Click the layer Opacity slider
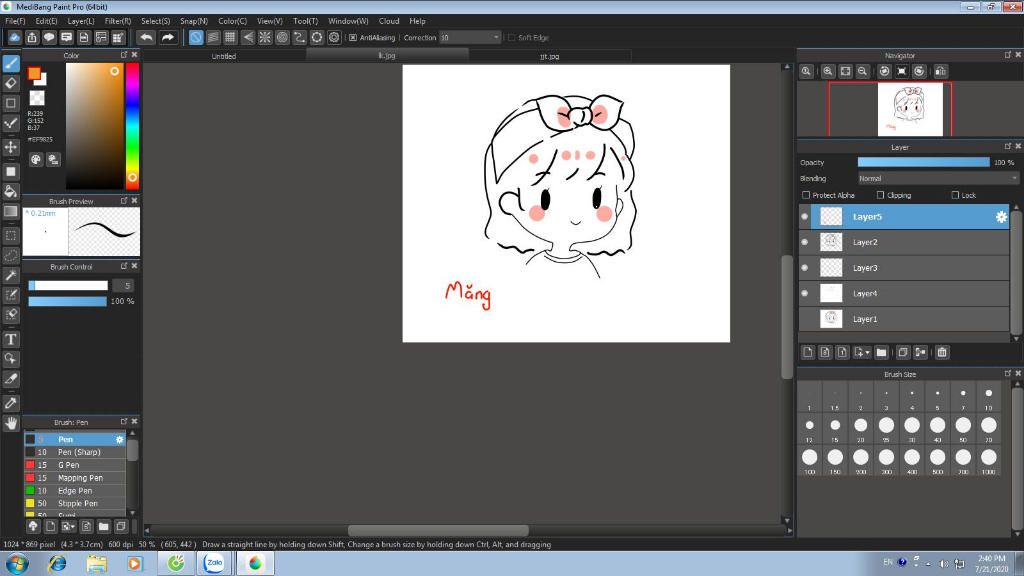The image size is (1024, 576). [x=923, y=163]
